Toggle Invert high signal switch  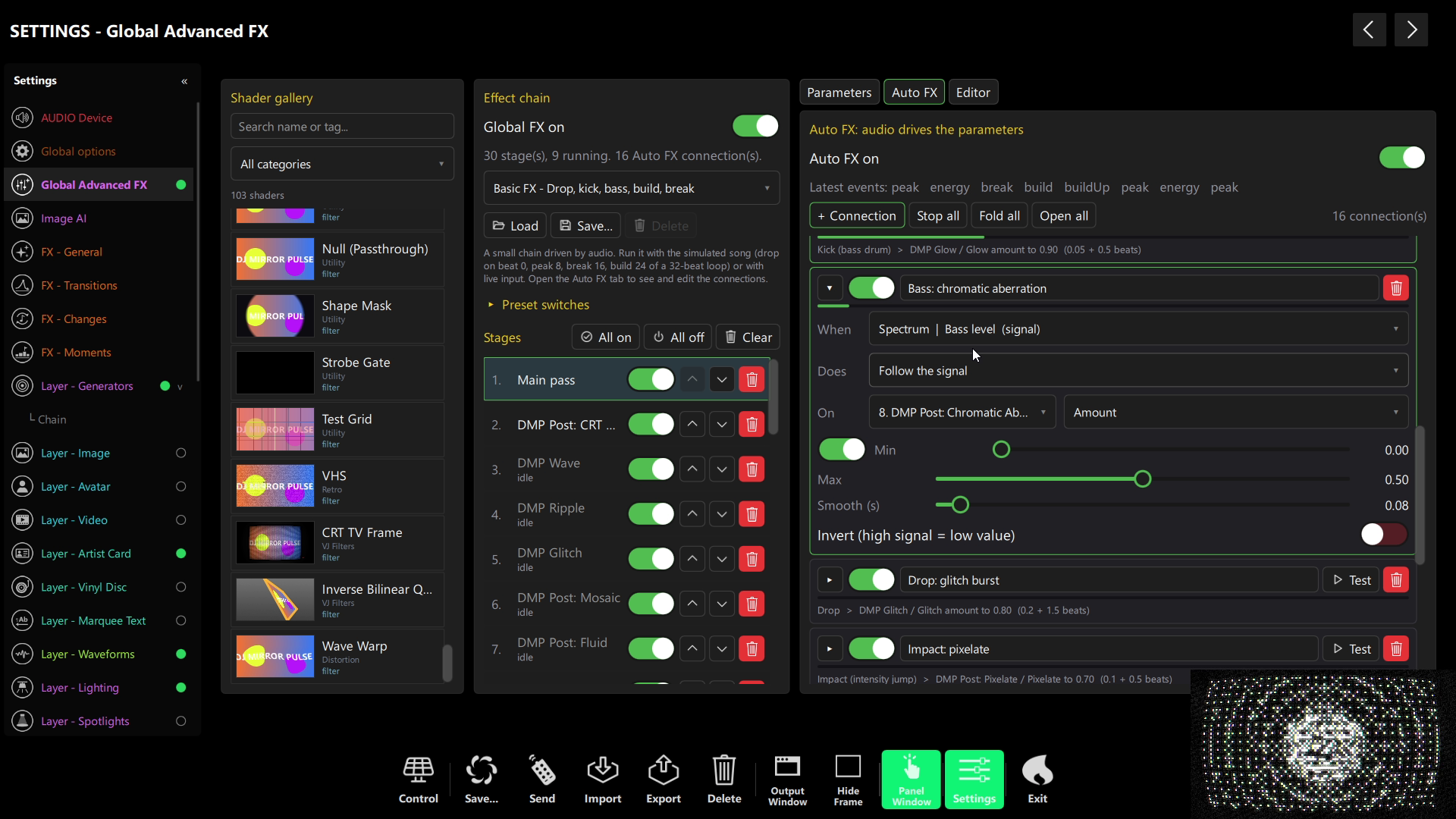1384,535
